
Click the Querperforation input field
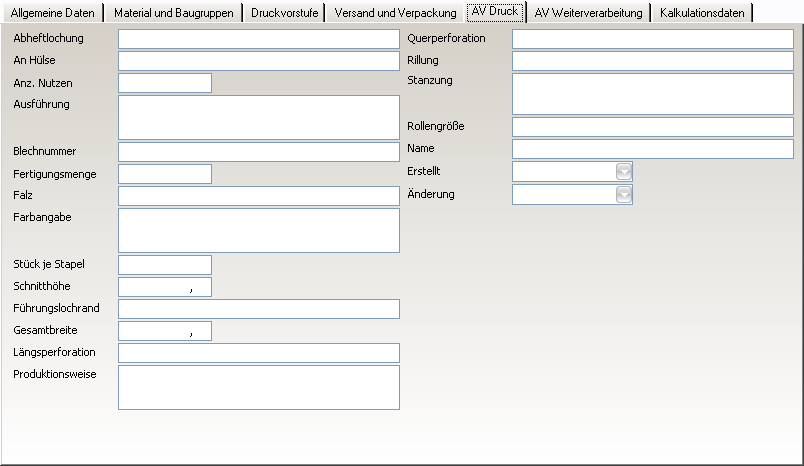652,39
